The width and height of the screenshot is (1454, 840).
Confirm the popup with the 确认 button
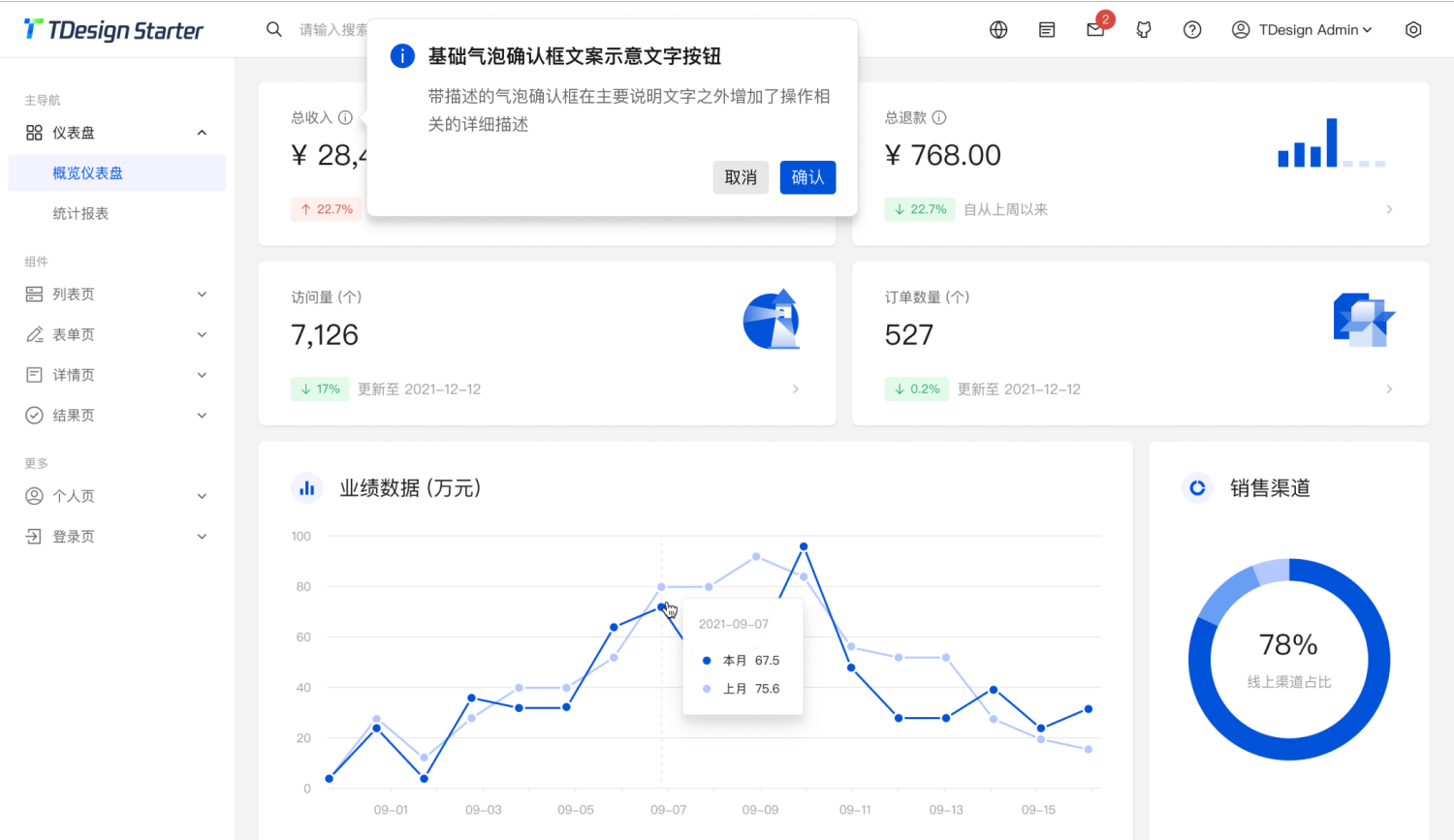(x=807, y=177)
